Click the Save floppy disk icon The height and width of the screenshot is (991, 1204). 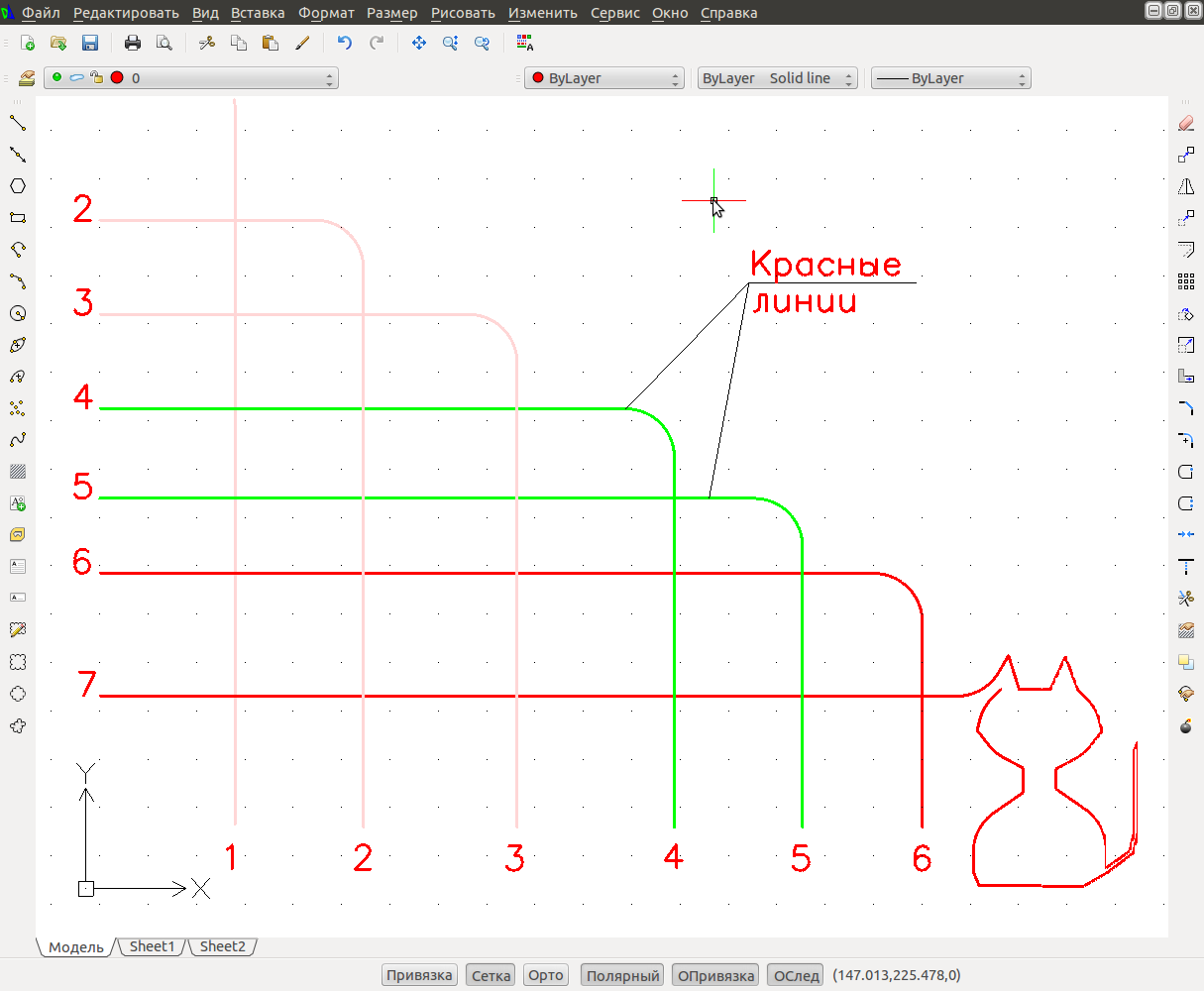(x=90, y=44)
